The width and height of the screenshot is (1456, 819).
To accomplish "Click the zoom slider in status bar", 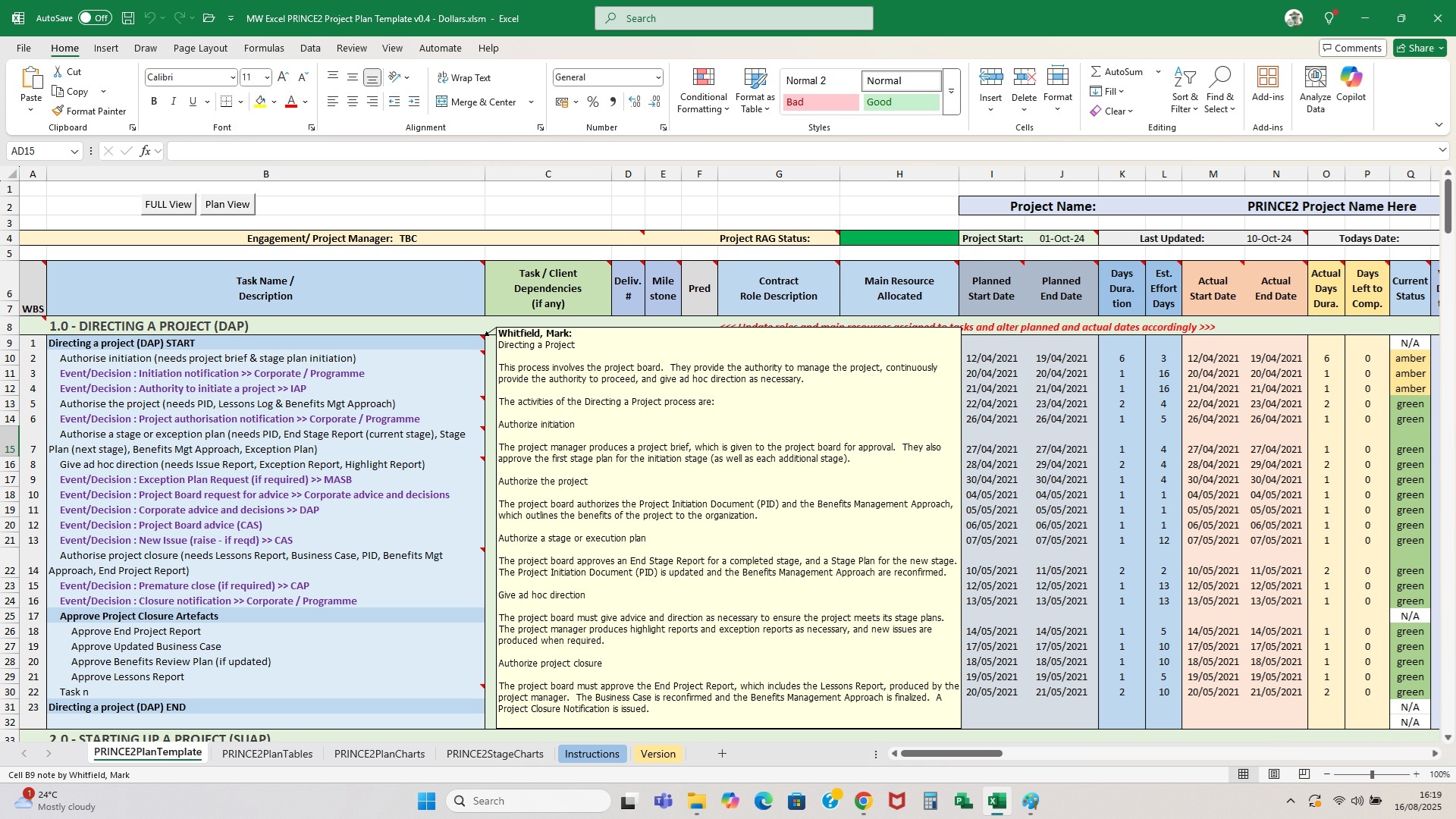I will (x=1371, y=774).
